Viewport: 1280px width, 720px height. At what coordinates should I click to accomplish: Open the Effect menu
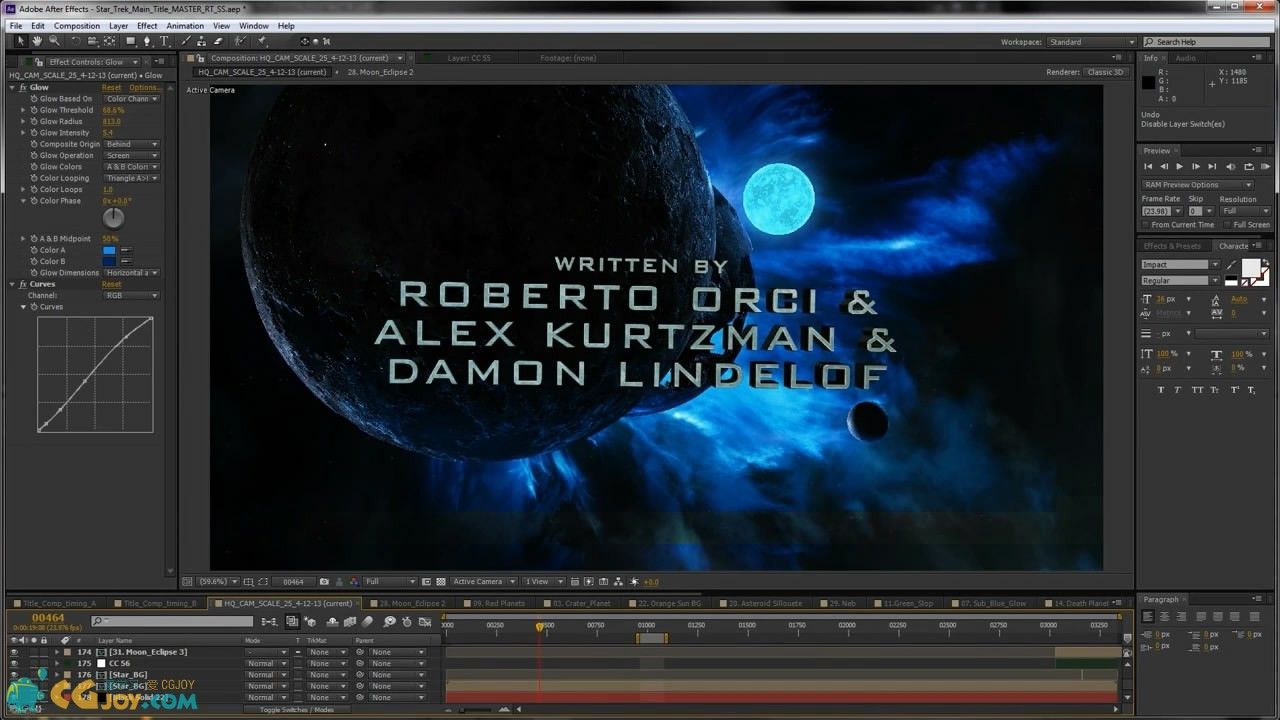147,26
